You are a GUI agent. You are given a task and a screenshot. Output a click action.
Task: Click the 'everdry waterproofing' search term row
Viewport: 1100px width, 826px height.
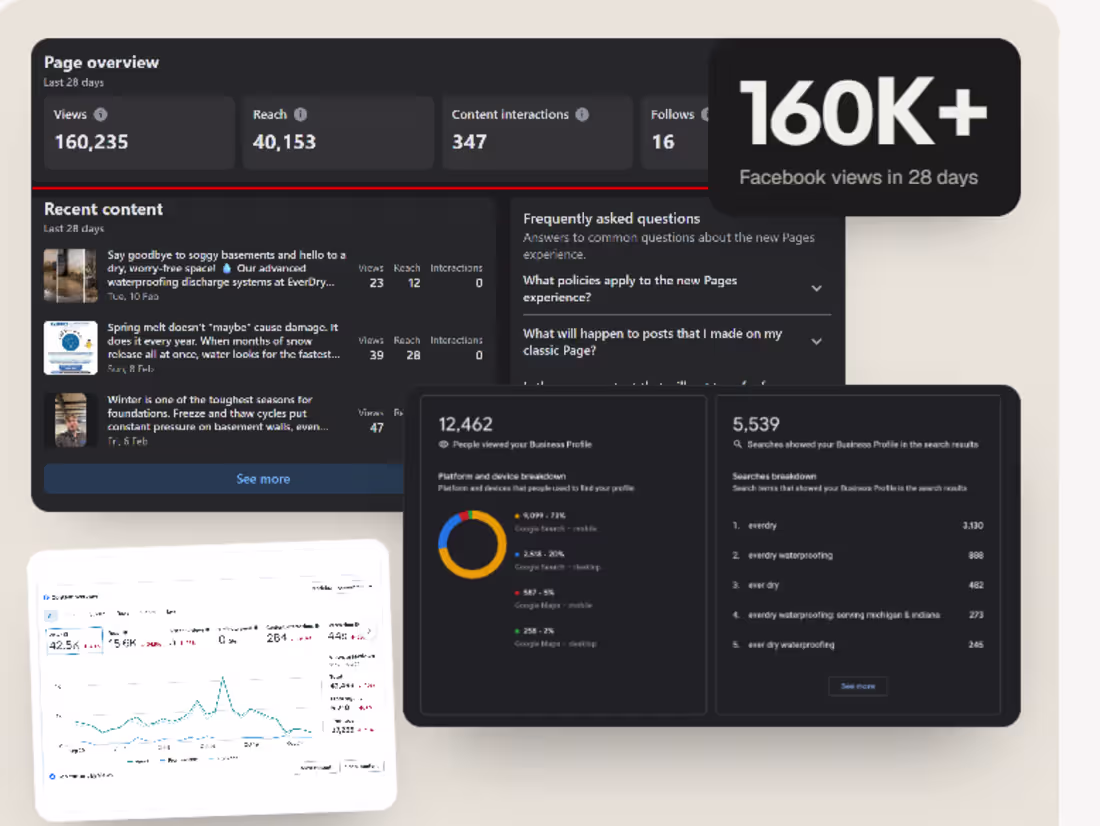point(857,555)
